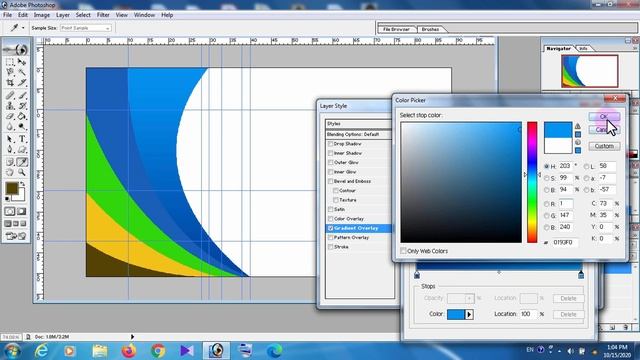Select the Move tool
The image size is (640, 360).
point(22,62)
